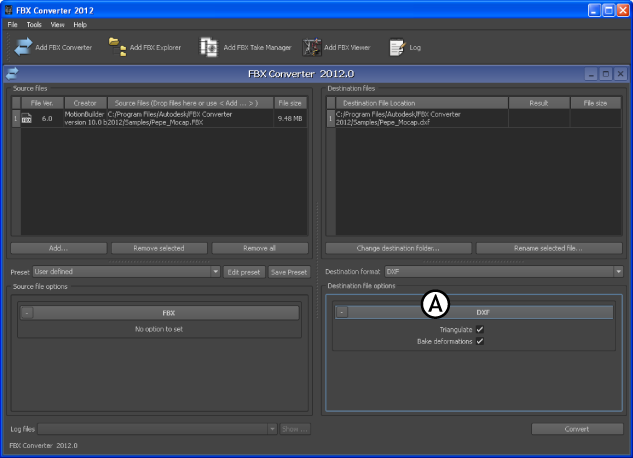Open the Destination format dropdown
Screen dimensions: 633x458
(504, 272)
